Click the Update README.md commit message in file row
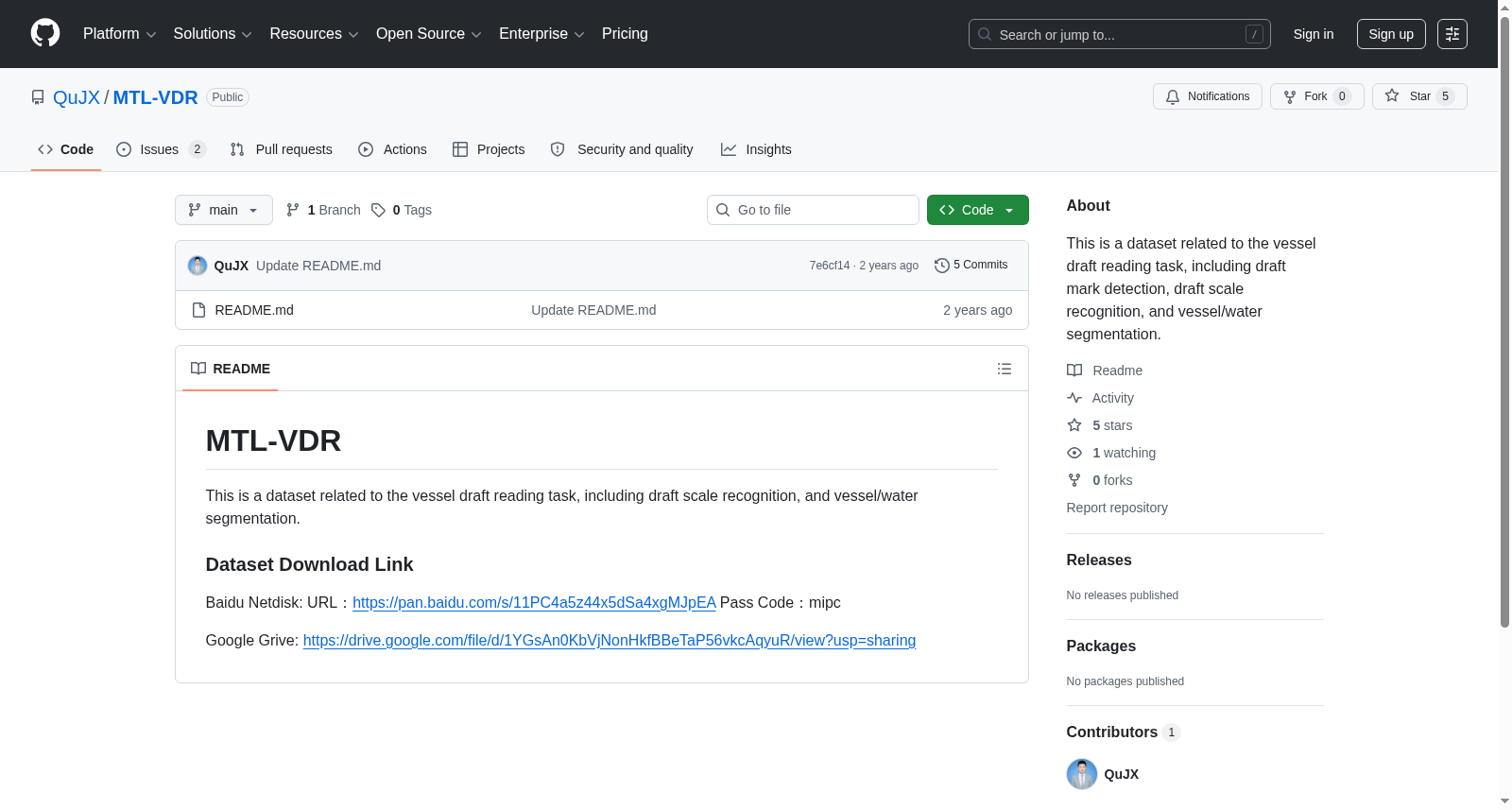This screenshot has height=810, width=1512. [x=593, y=310]
